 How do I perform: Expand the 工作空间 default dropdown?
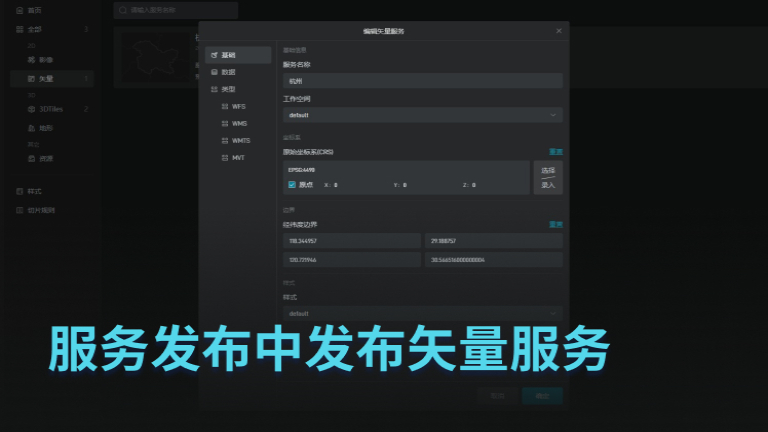422,115
